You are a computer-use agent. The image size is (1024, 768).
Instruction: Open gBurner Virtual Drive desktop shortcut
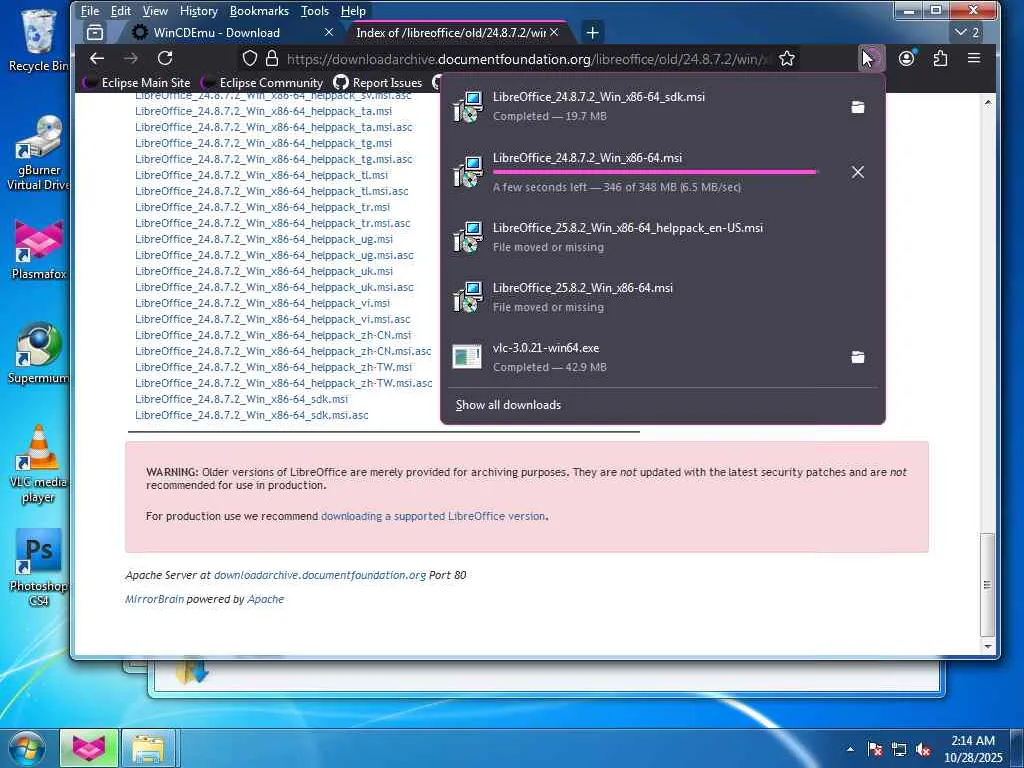(x=38, y=153)
